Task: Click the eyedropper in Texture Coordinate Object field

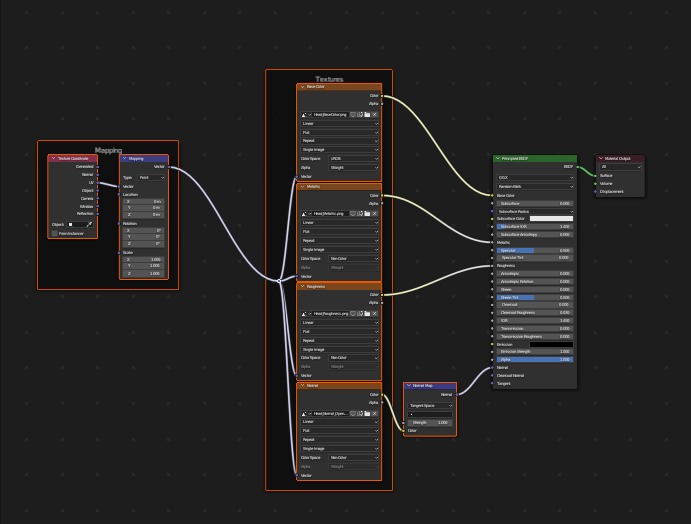Action: click(x=89, y=224)
